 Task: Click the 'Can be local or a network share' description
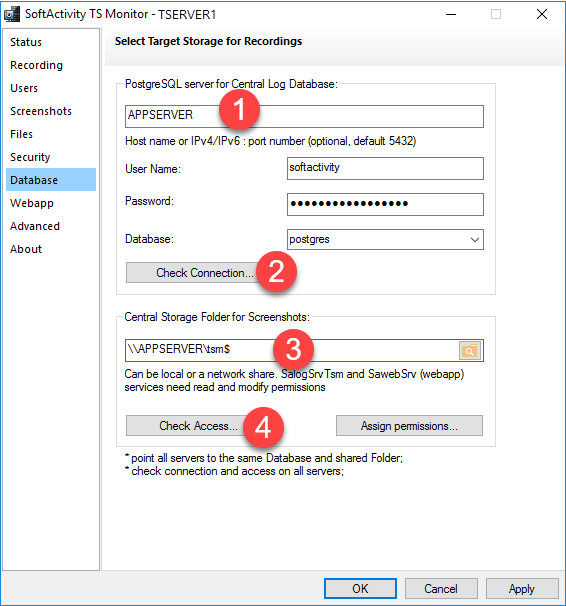(x=294, y=381)
